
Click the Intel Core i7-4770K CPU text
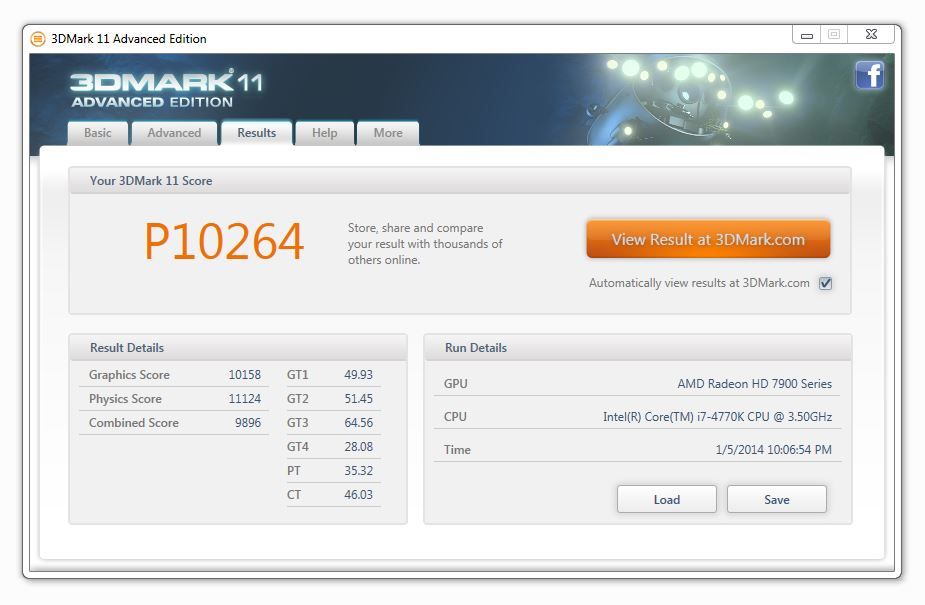(717, 417)
